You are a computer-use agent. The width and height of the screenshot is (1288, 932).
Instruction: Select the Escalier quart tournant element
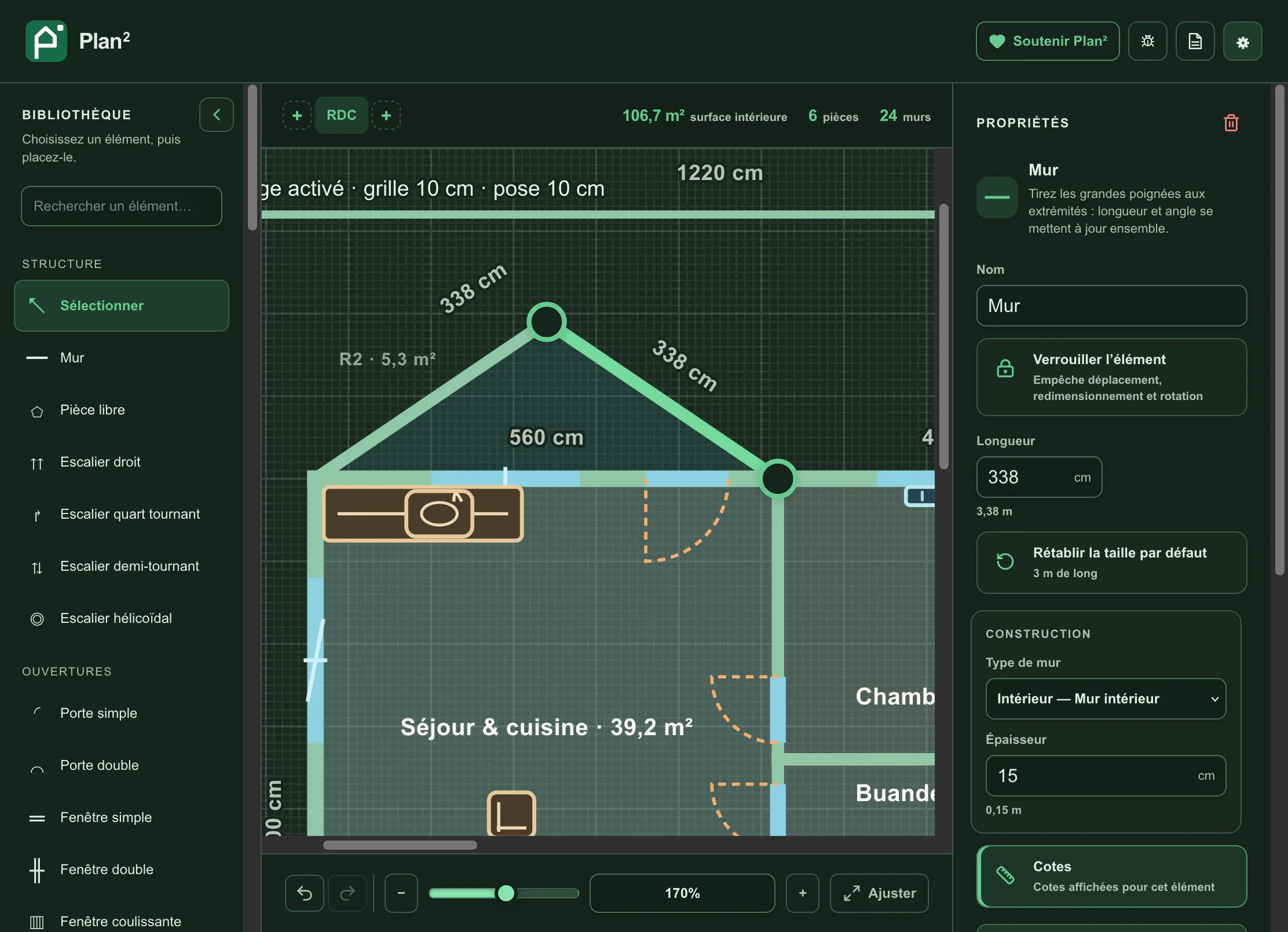pyautogui.click(x=122, y=514)
